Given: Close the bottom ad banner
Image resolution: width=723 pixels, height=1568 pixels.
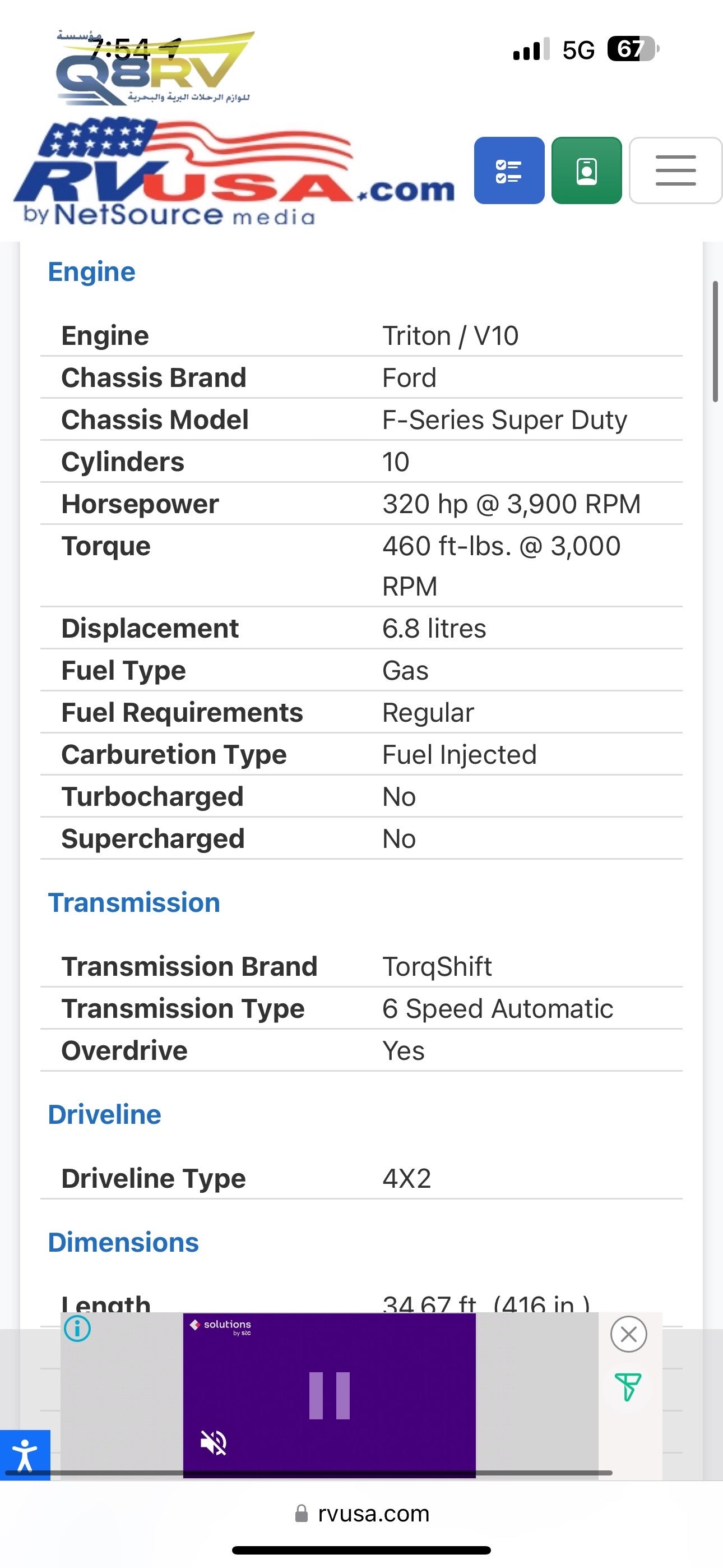Looking at the screenshot, I should click(x=628, y=1334).
